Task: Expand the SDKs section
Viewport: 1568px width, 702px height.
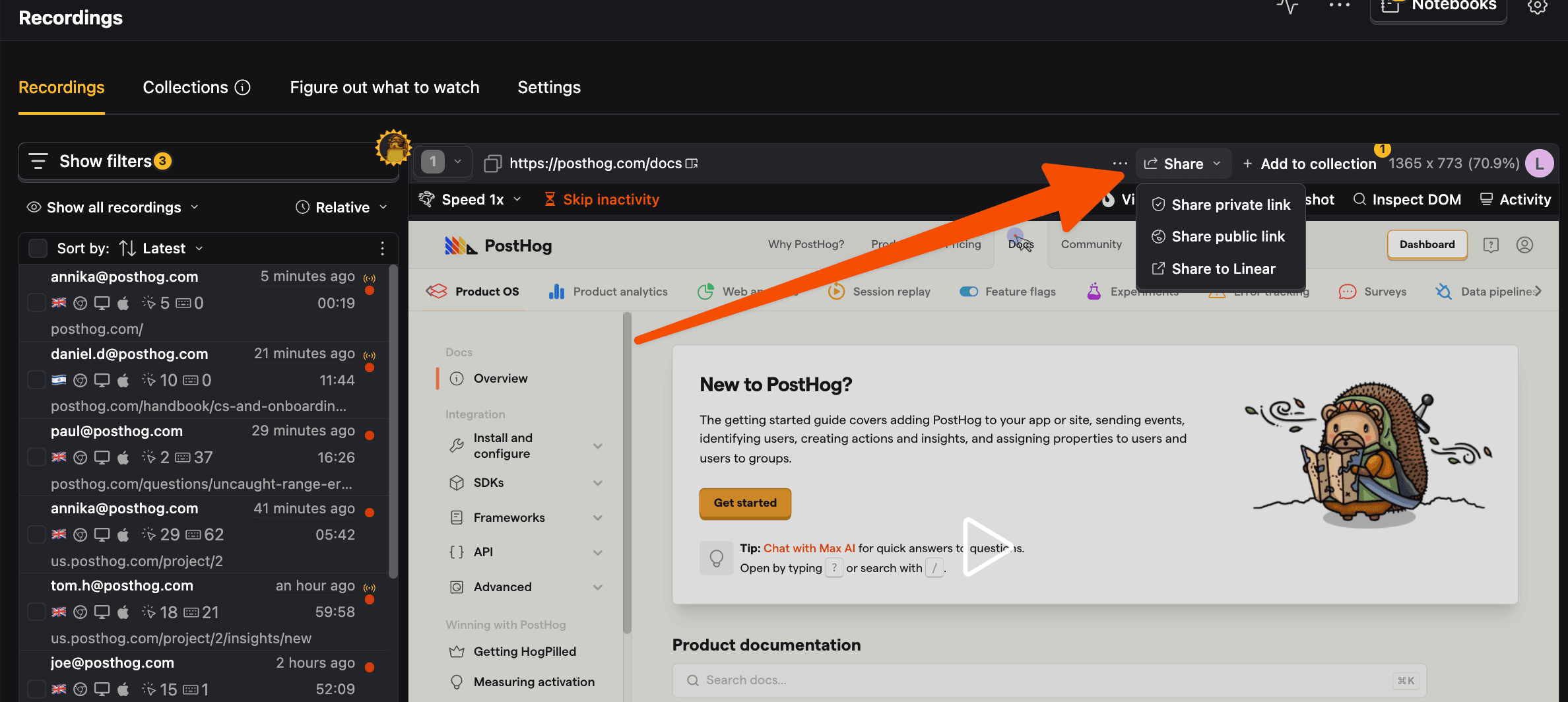Action: coord(527,482)
